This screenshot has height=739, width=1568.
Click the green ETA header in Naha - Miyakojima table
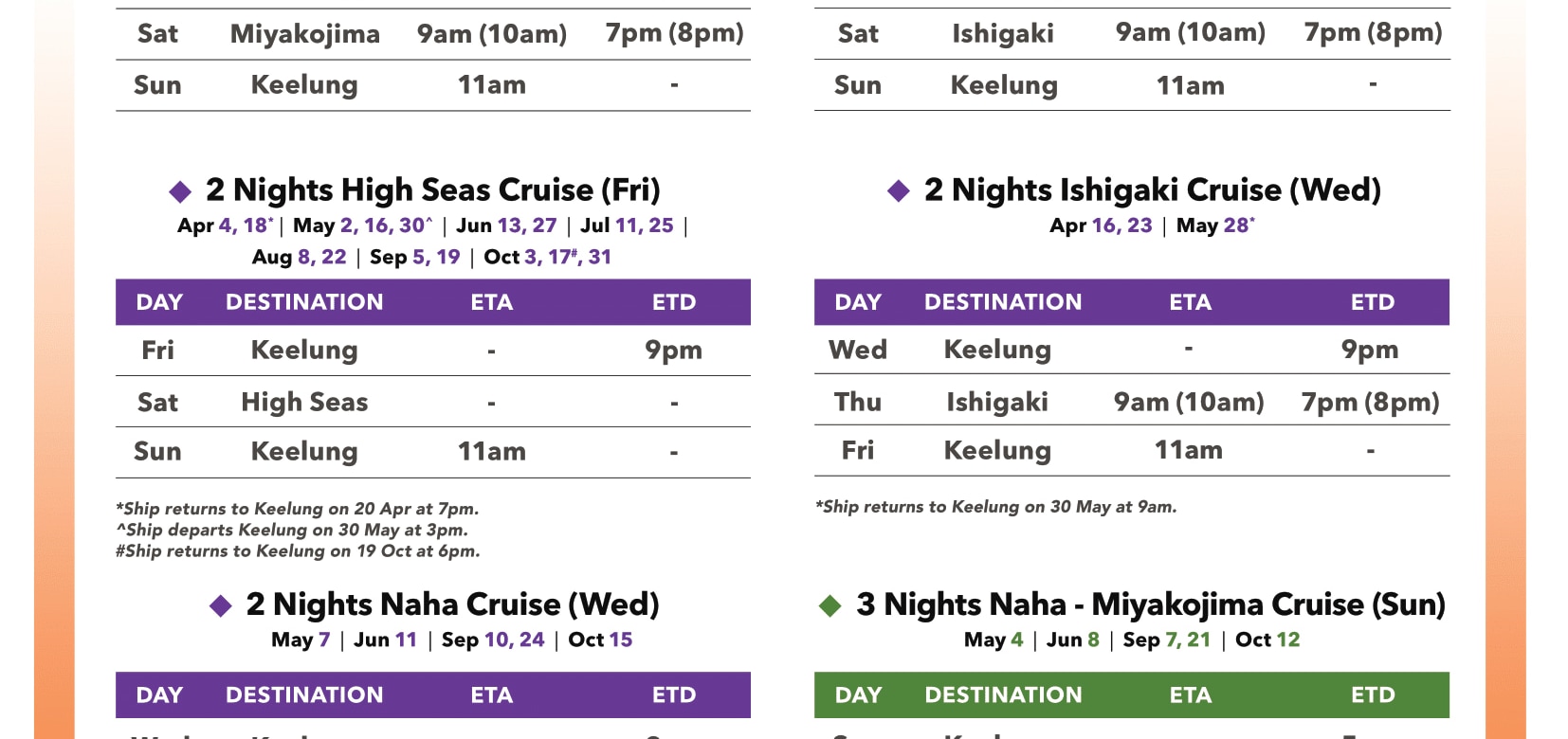point(1191,695)
